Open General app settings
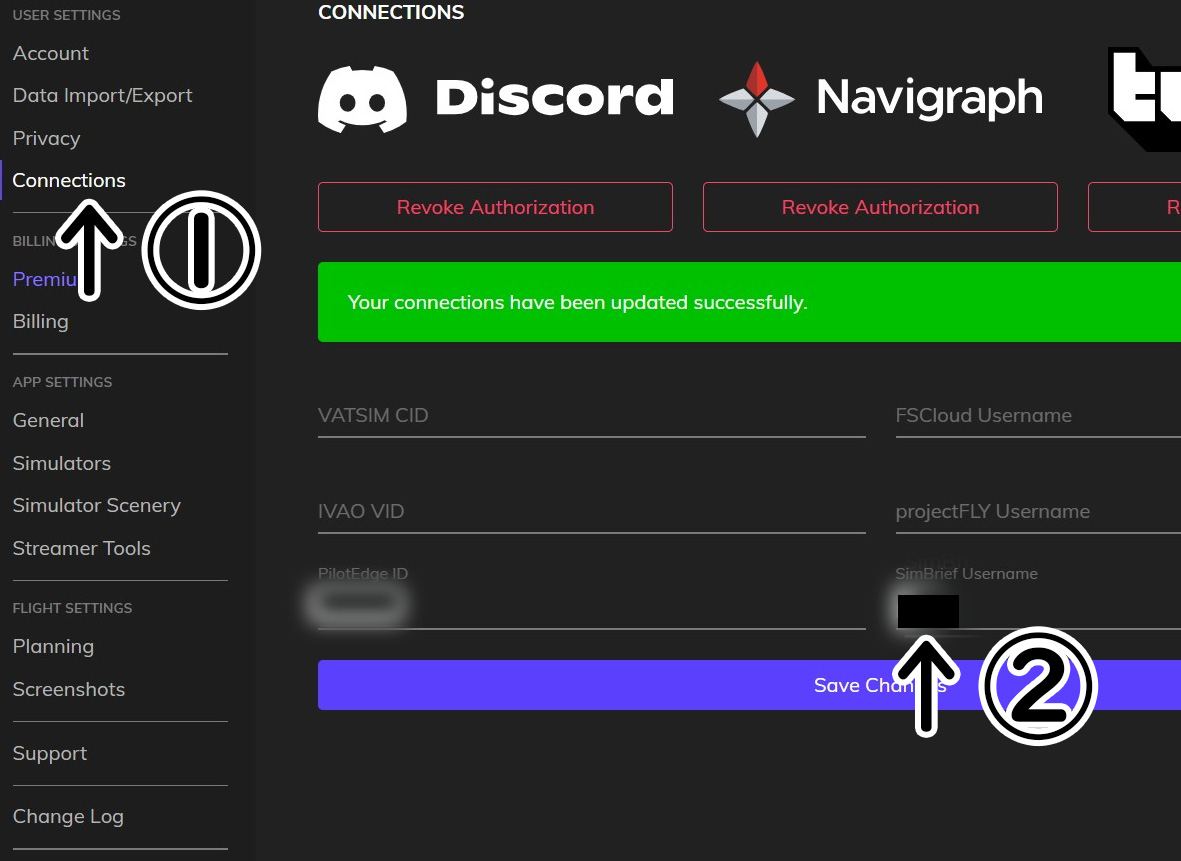 pos(48,420)
